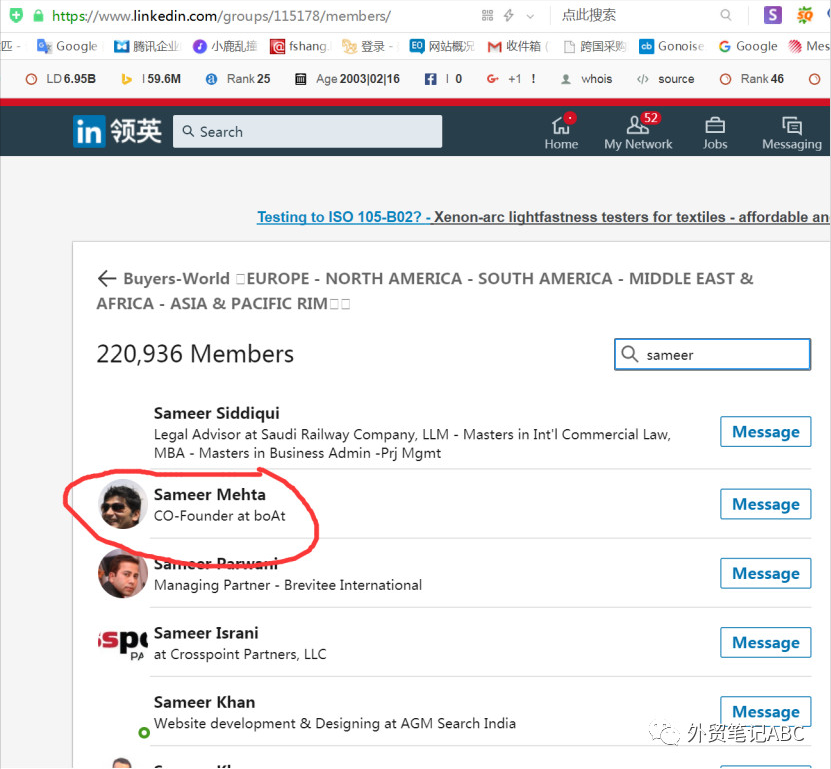Click the green padlock in address bar
This screenshot has height=769, width=831.
(x=38, y=15)
